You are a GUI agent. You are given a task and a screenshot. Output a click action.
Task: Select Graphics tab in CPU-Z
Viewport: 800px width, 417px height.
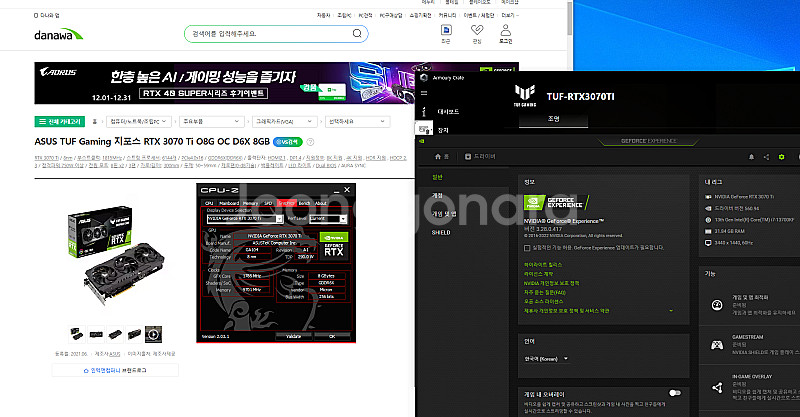[286, 203]
